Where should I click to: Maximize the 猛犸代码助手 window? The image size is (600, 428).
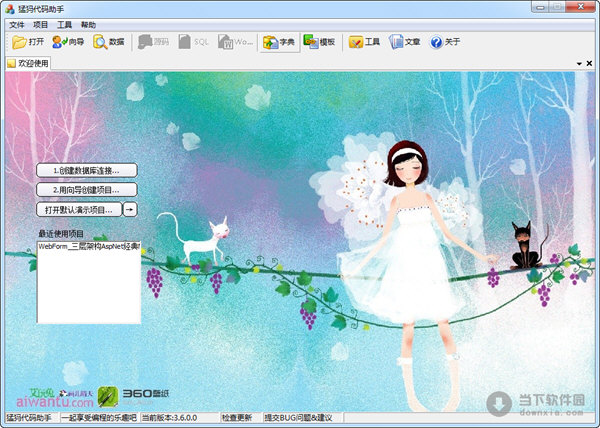pyautogui.click(x=558, y=7)
